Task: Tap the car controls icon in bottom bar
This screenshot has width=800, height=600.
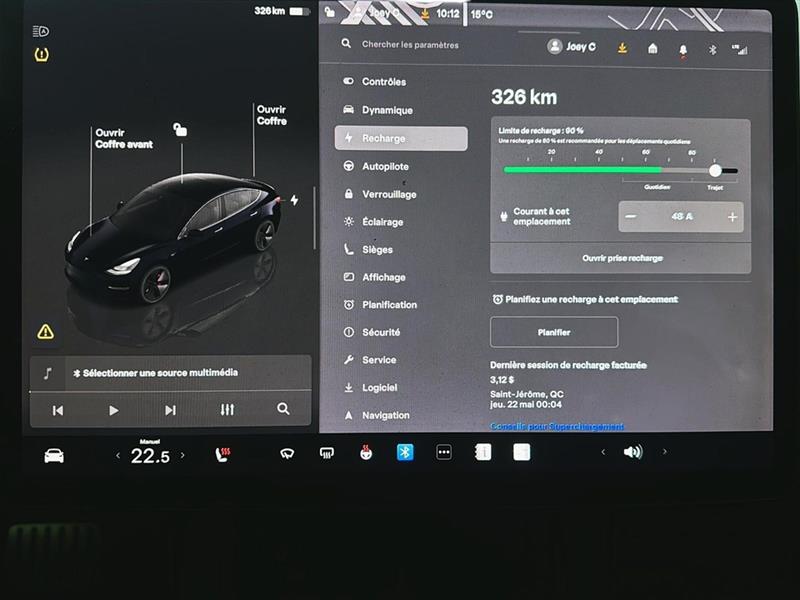Action: pos(54,455)
